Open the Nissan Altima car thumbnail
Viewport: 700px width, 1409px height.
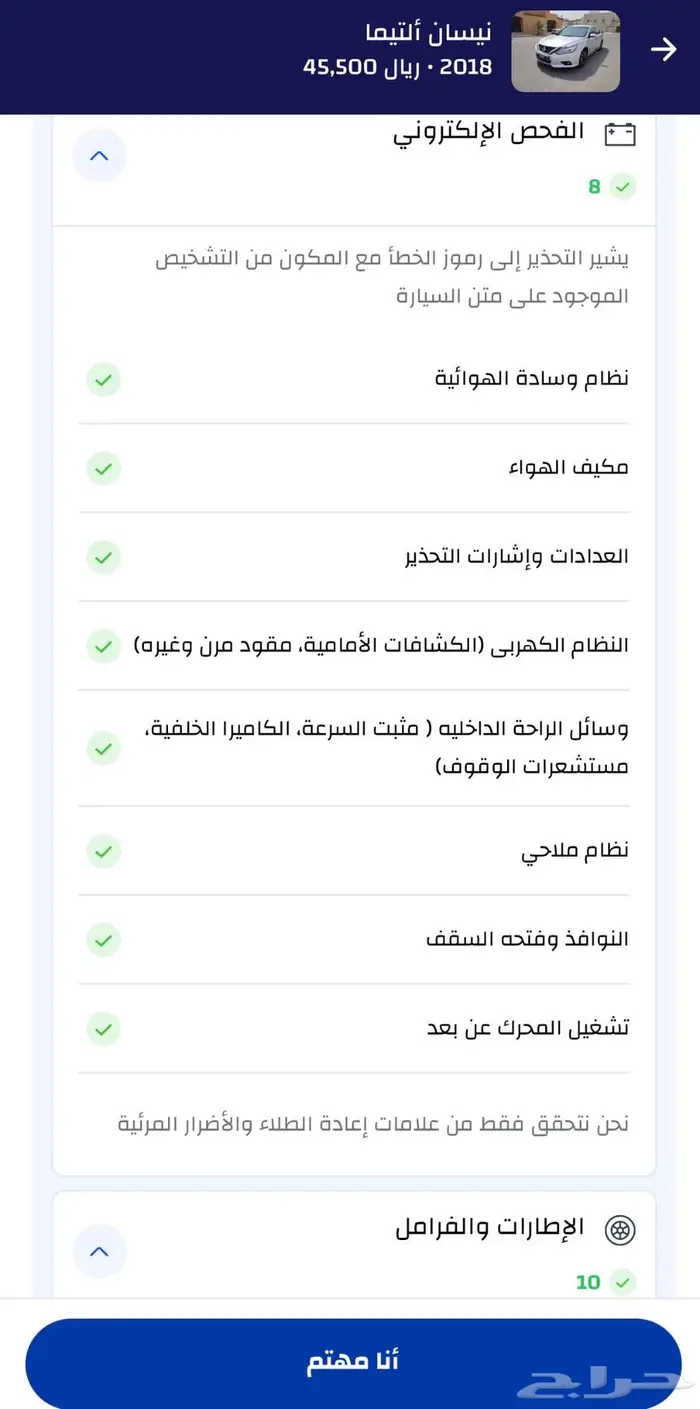565,51
